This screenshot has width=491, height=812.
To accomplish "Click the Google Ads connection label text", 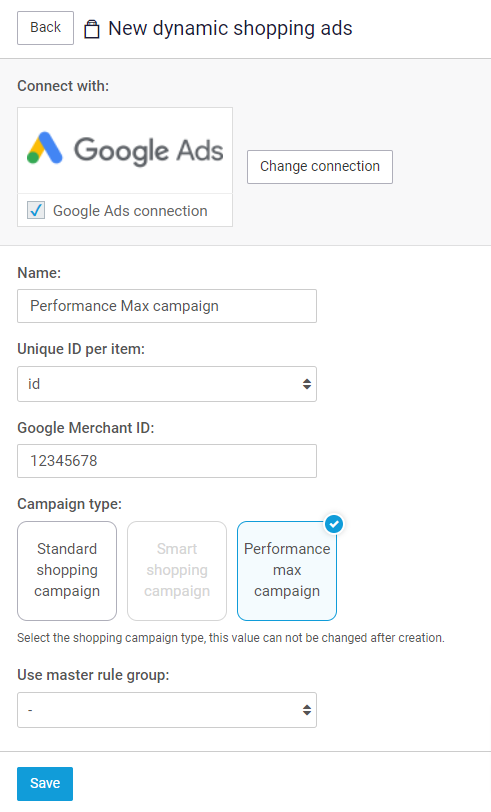I will 130,211.
